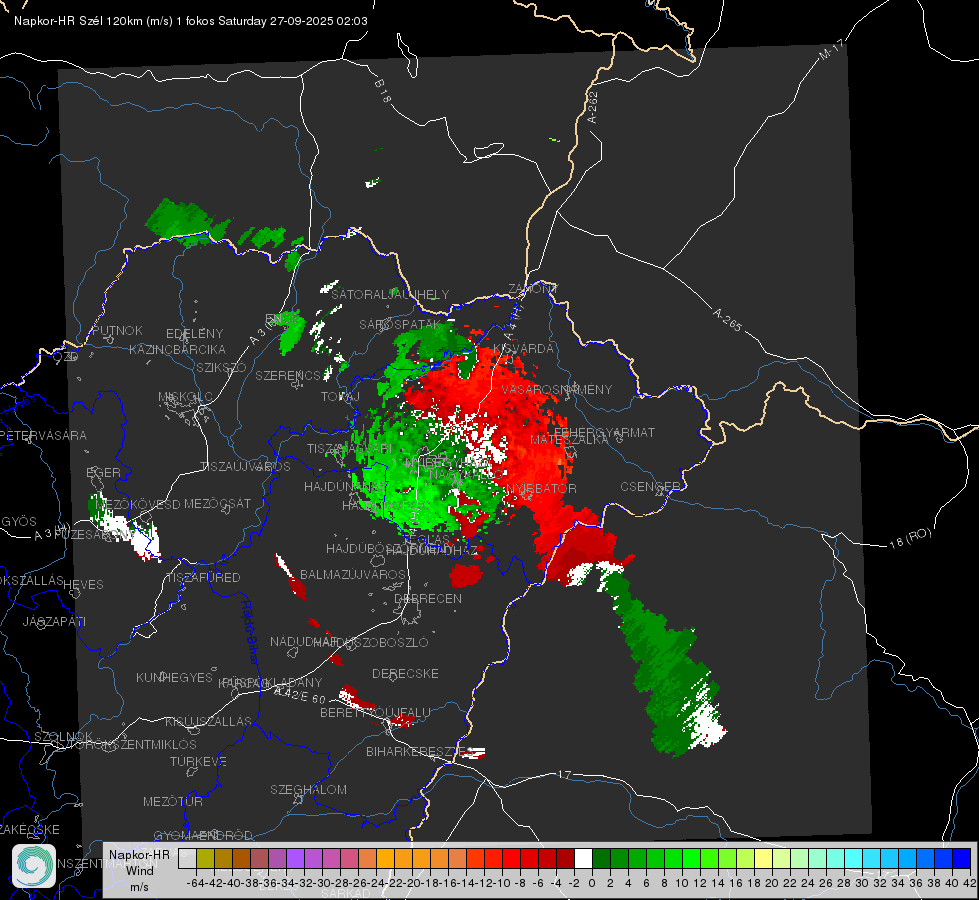Click the blue Hajdú-Bihar county label

coord(249,631)
